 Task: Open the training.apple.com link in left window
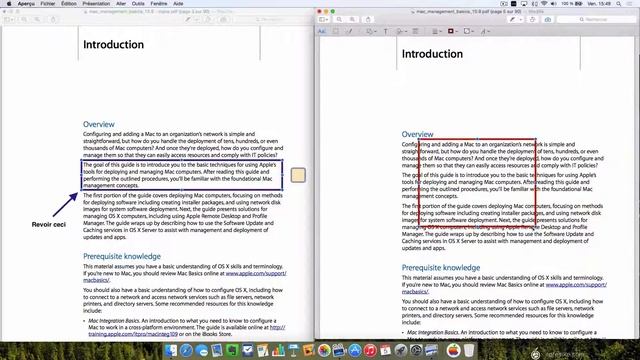click(133, 334)
